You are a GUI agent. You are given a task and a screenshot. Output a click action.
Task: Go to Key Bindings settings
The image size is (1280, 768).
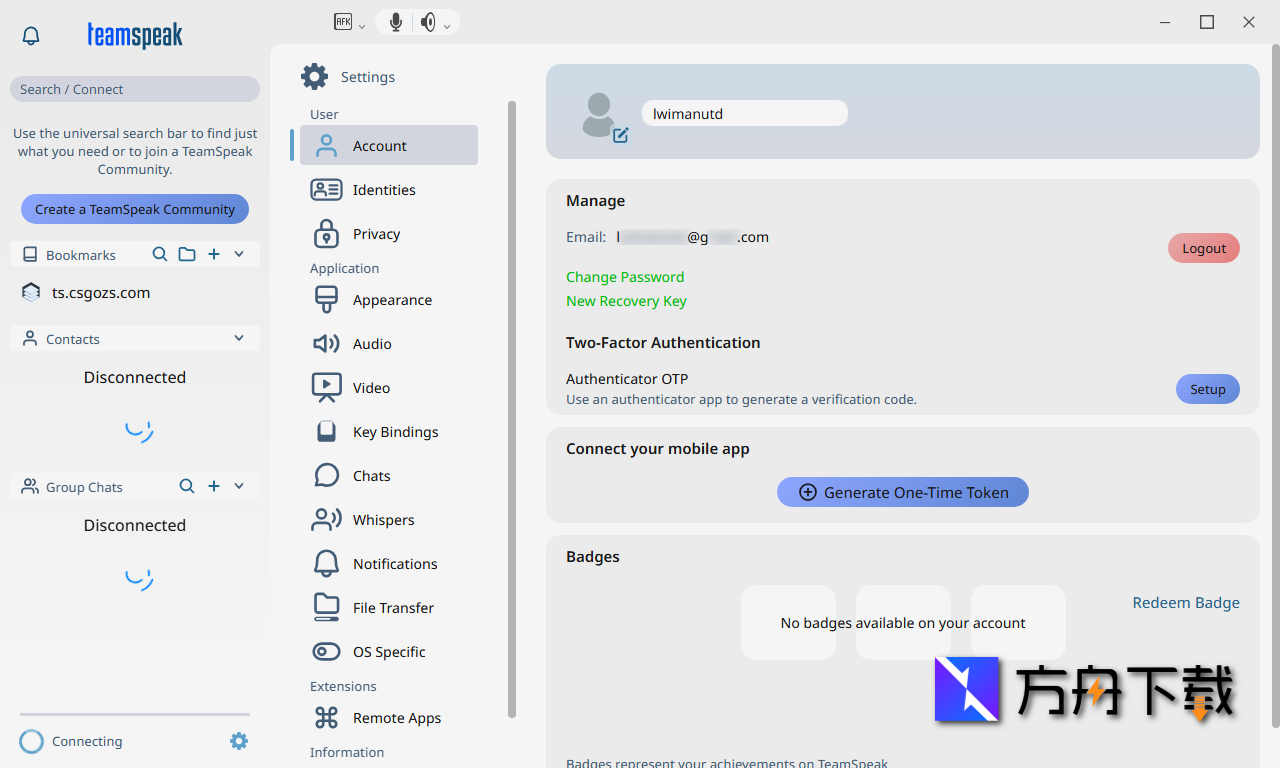[x=395, y=432]
